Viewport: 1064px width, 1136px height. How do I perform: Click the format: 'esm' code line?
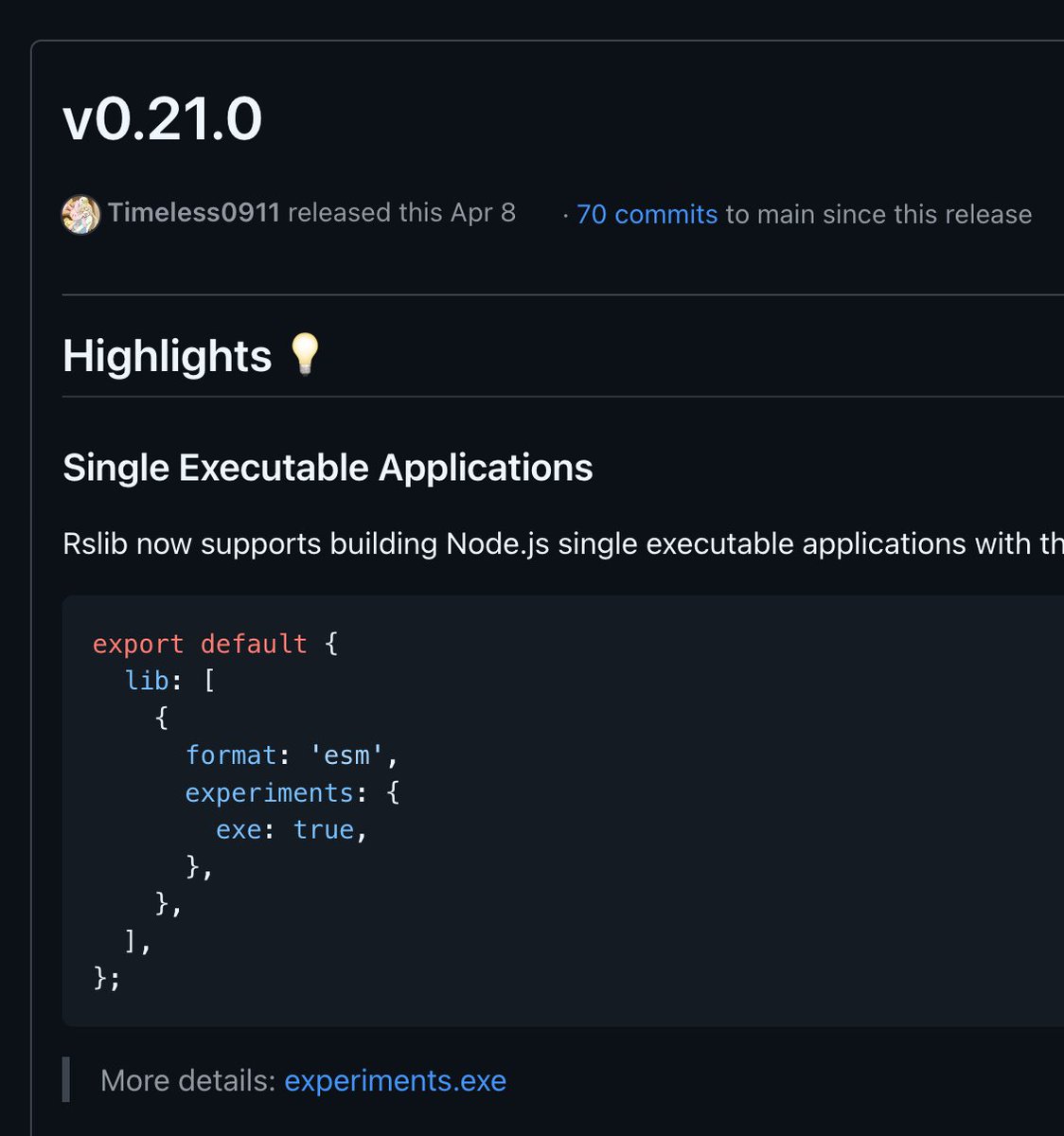click(x=293, y=755)
